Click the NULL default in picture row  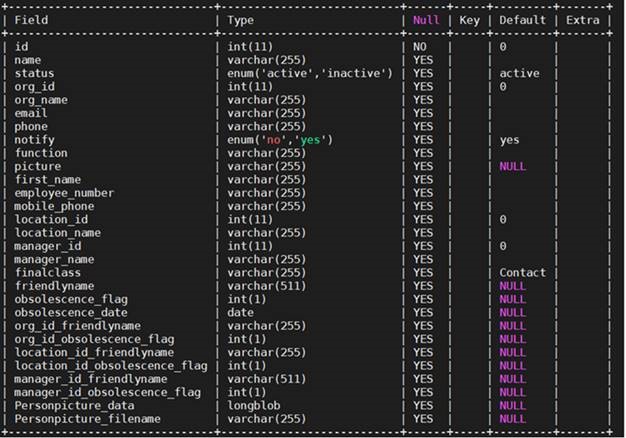click(513, 166)
